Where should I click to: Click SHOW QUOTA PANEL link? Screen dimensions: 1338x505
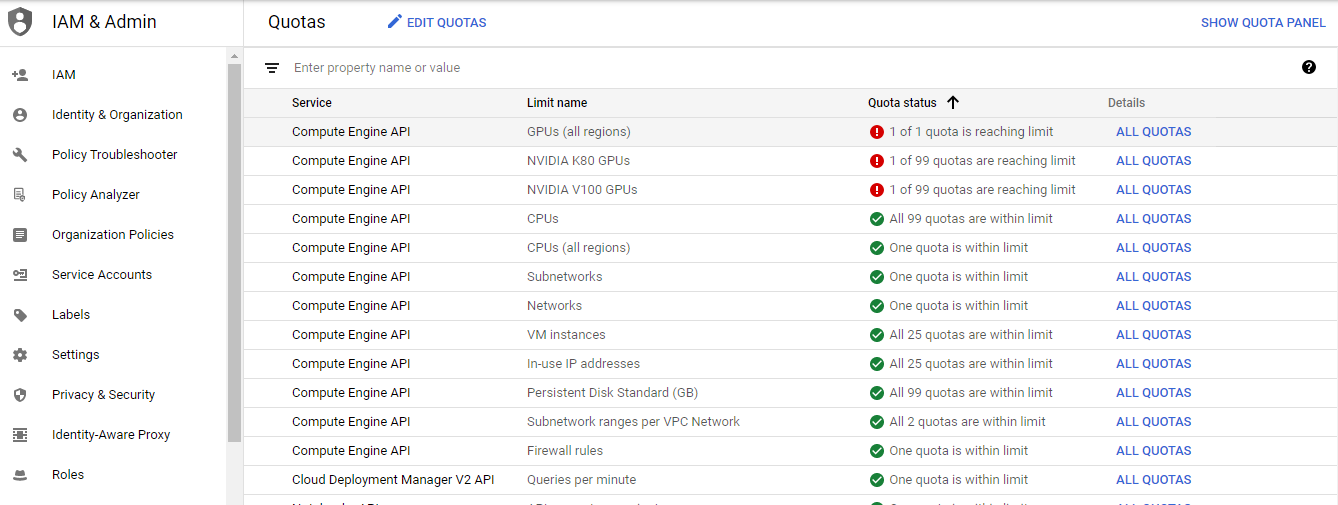tap(1263, 23)
